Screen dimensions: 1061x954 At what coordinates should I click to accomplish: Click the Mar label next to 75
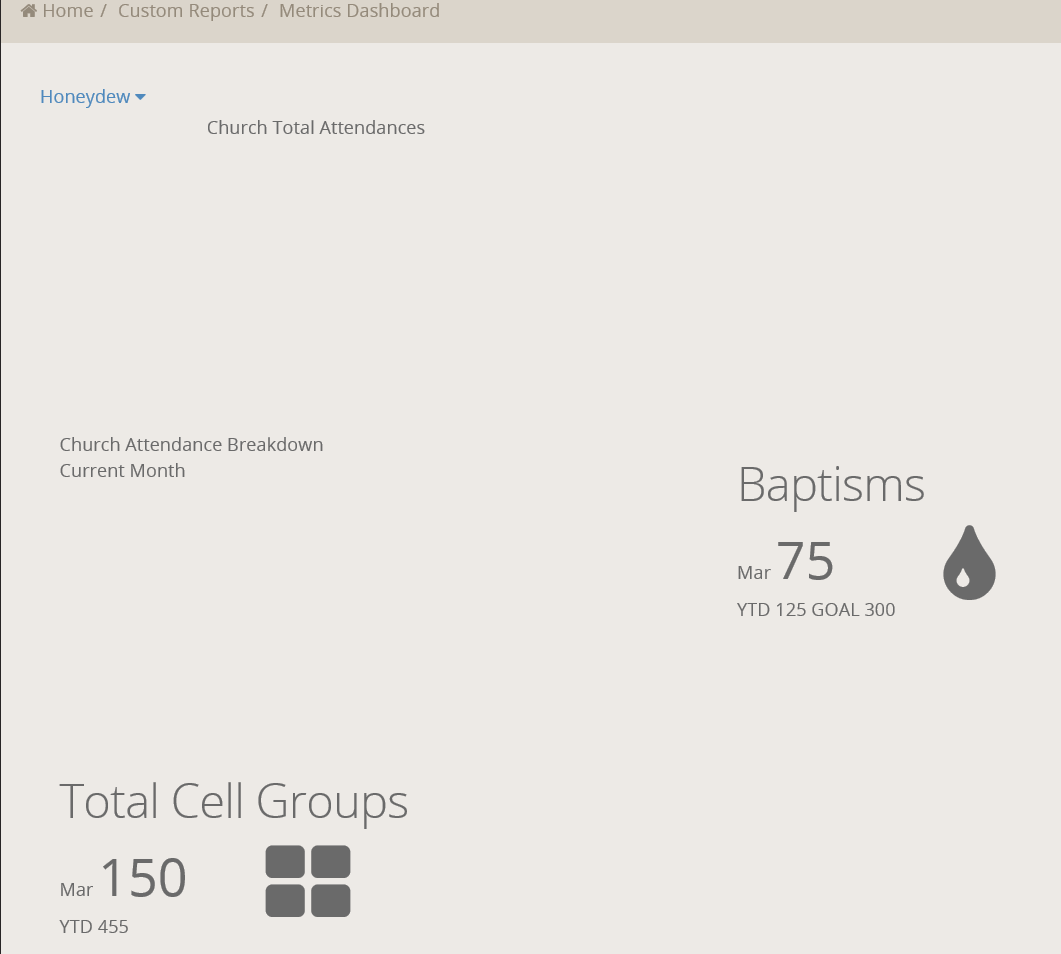coord(754,573)
